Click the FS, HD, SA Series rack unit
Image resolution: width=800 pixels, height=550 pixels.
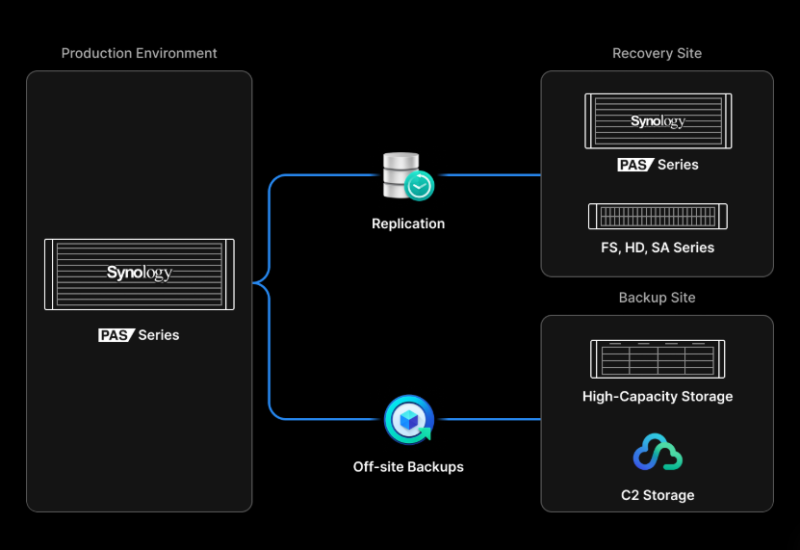tap(658, 216)
